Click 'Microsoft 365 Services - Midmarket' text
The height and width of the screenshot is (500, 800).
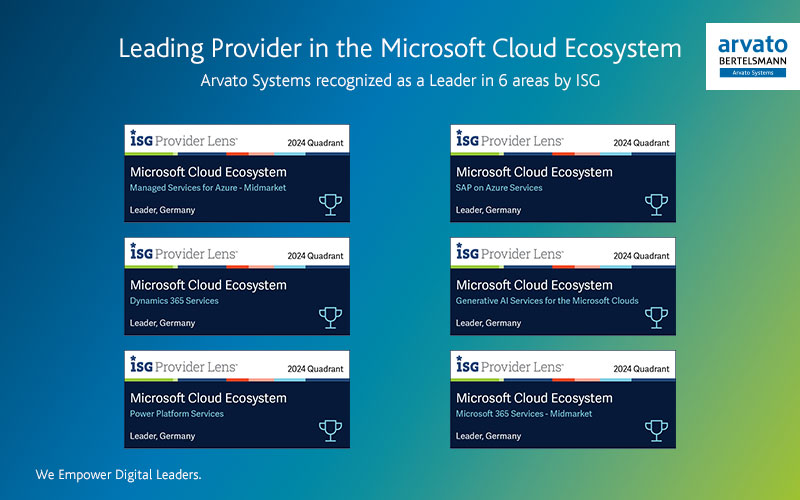[x=524, y=414]
